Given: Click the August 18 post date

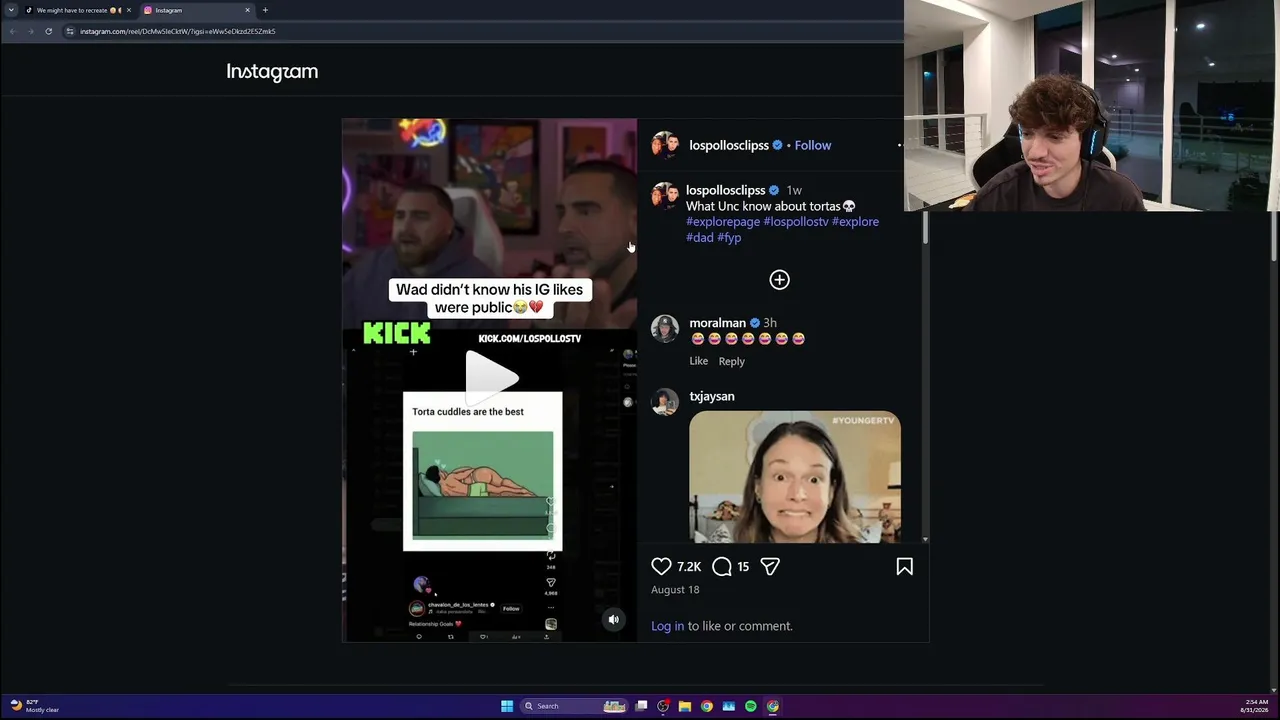Looking at the screenshot, I should tap(675, 590).
